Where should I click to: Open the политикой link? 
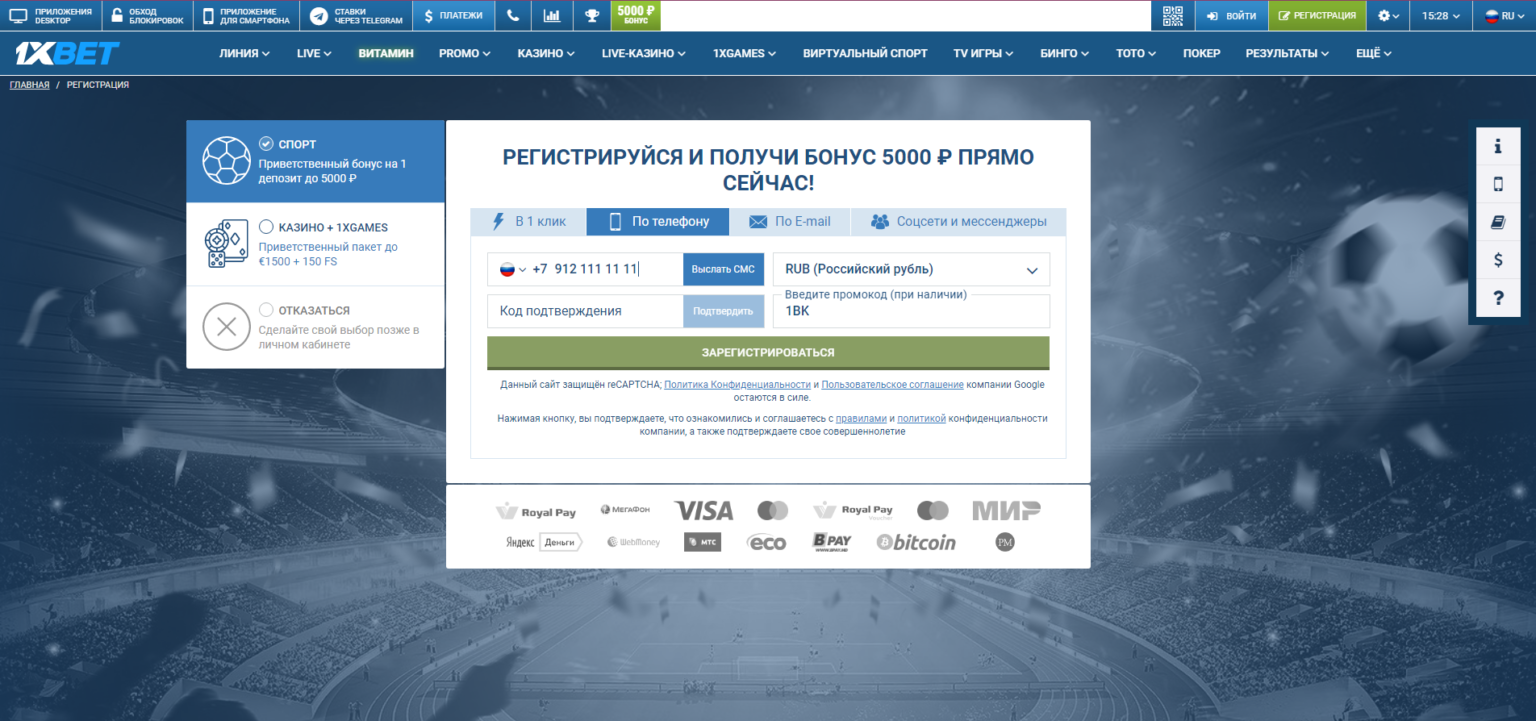pos(921,418)
